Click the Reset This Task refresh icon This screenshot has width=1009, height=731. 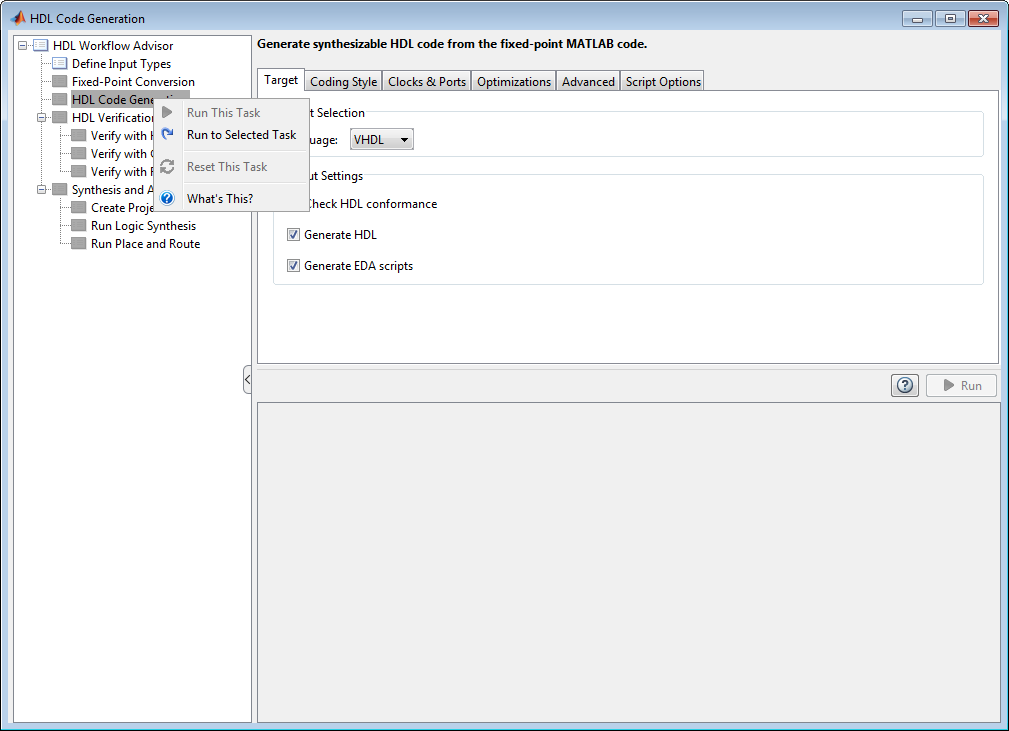pyautogui.click(x=167, y=167)
